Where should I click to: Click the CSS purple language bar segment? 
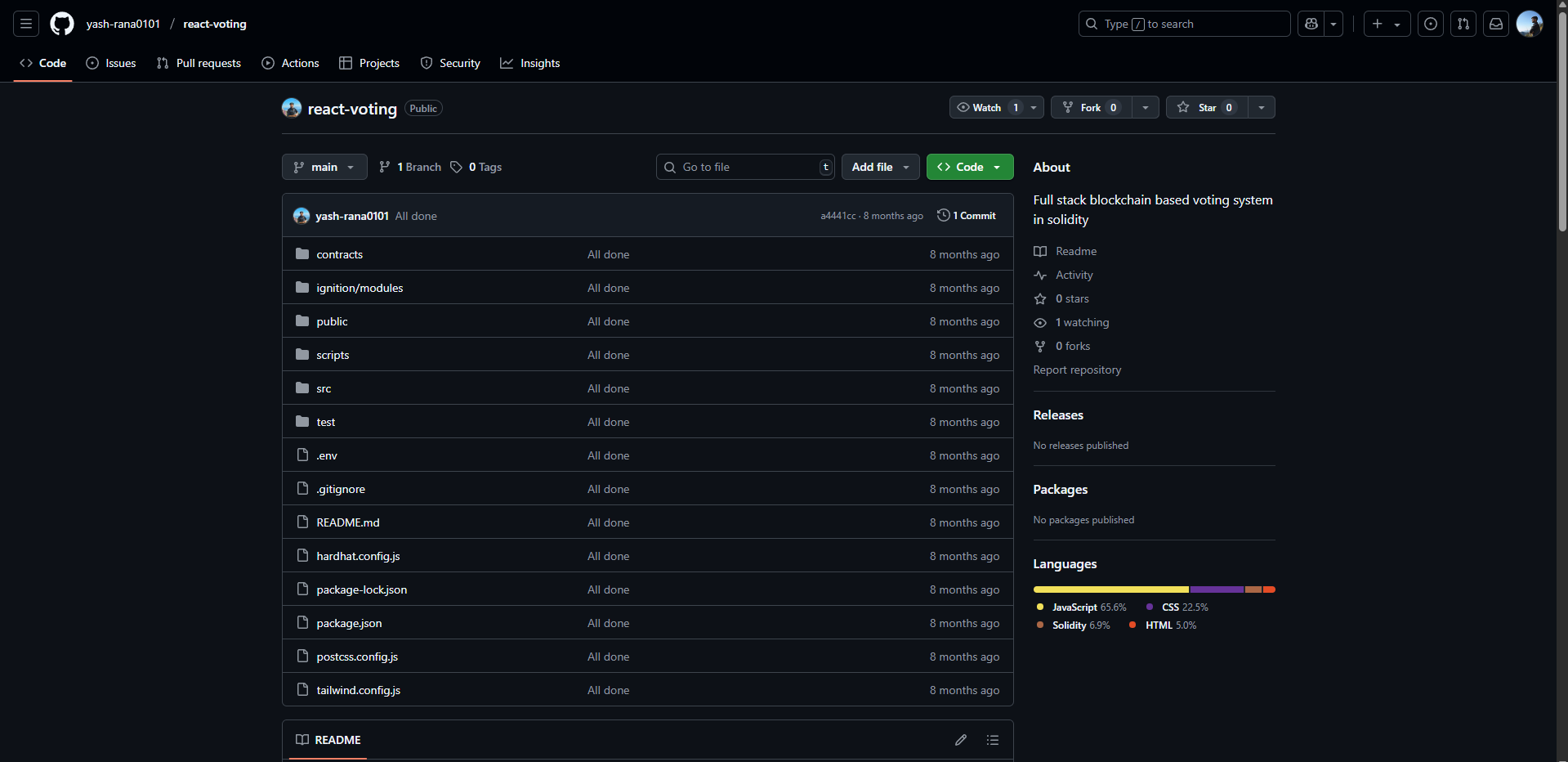[x=1217, y=589]
